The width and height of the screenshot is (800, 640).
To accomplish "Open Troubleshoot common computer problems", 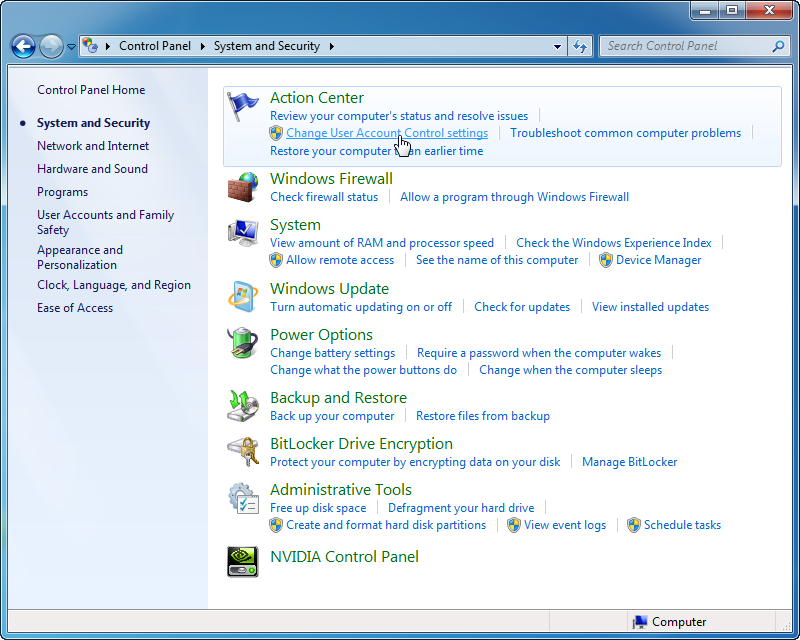I will 626,133.
